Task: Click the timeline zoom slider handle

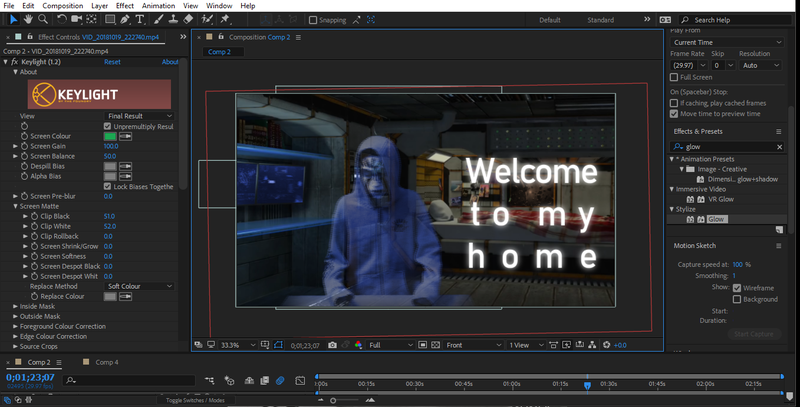Action: [333, 400]
